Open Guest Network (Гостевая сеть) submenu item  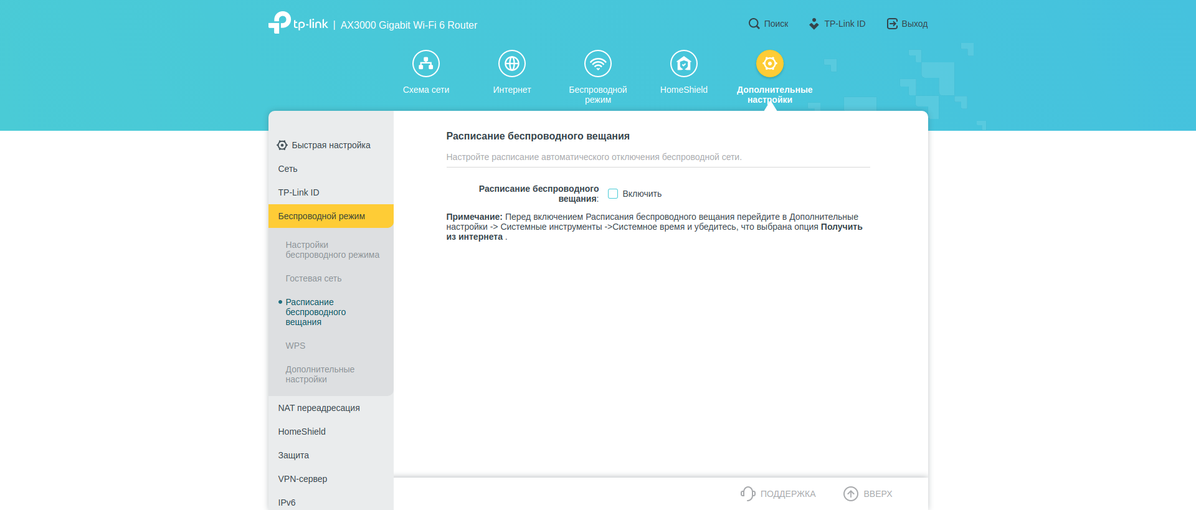tap(313, 279)
